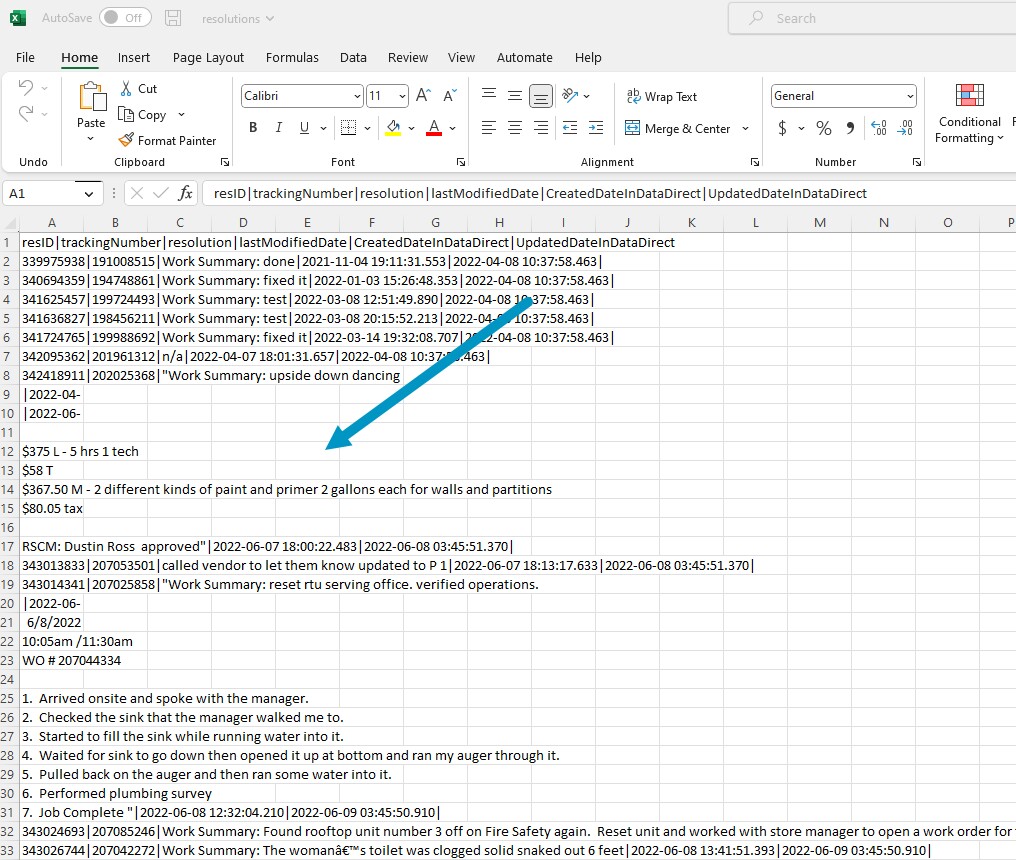The height and width of the screenshot is (860, 1016).
Task: Apply Merge & Center
Action: 677,128
